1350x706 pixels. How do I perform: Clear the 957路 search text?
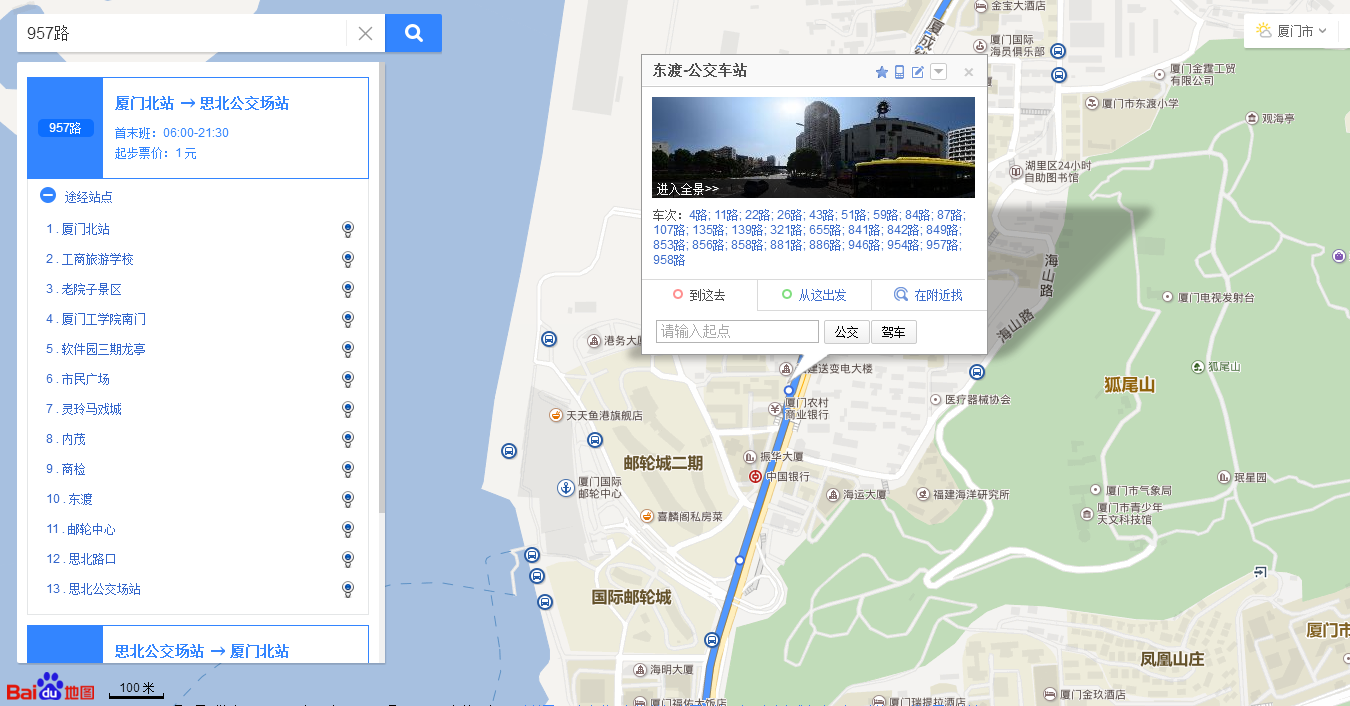pyautogui.click(x=365, y=33)
